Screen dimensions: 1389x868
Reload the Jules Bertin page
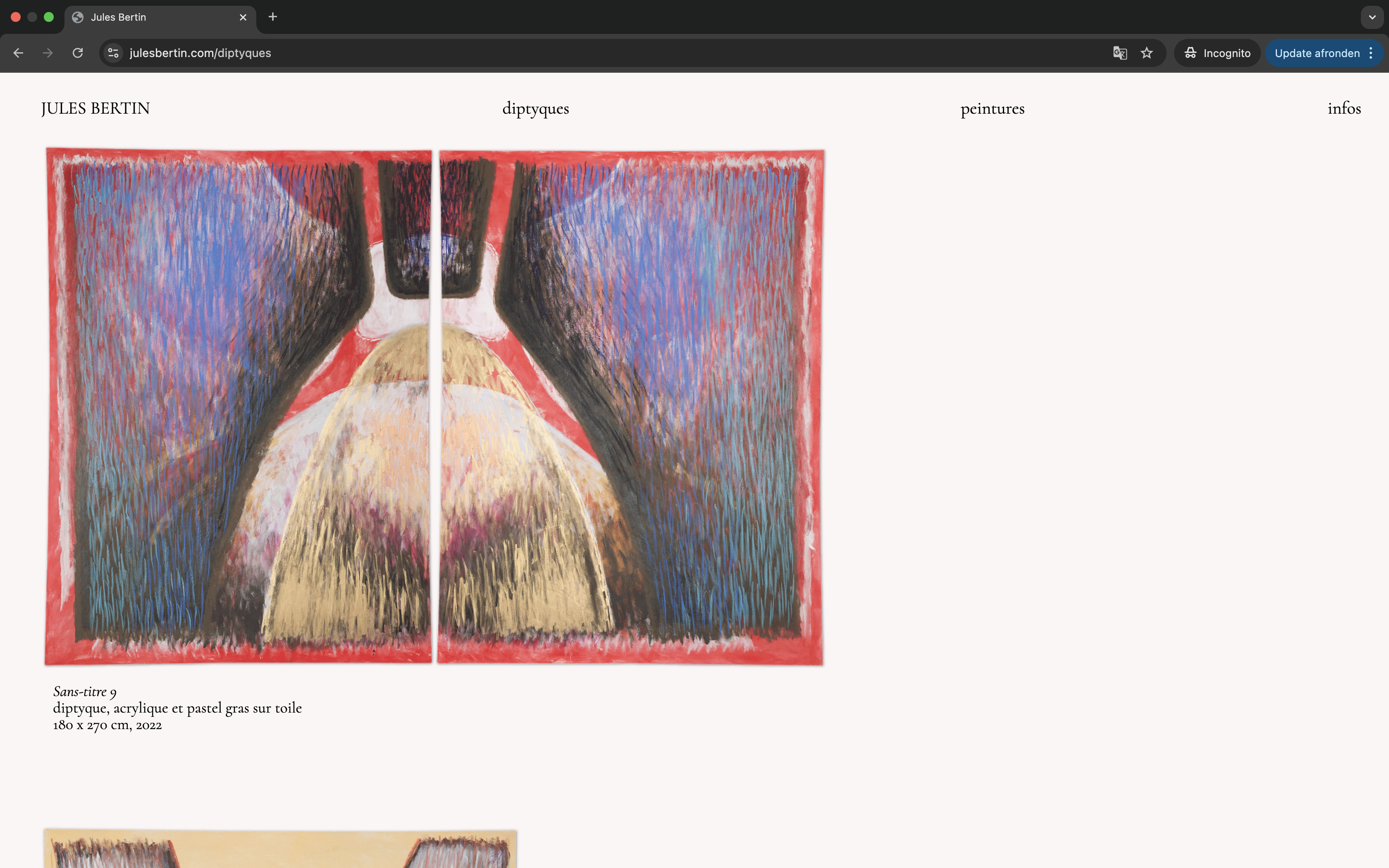click(78, 53)
